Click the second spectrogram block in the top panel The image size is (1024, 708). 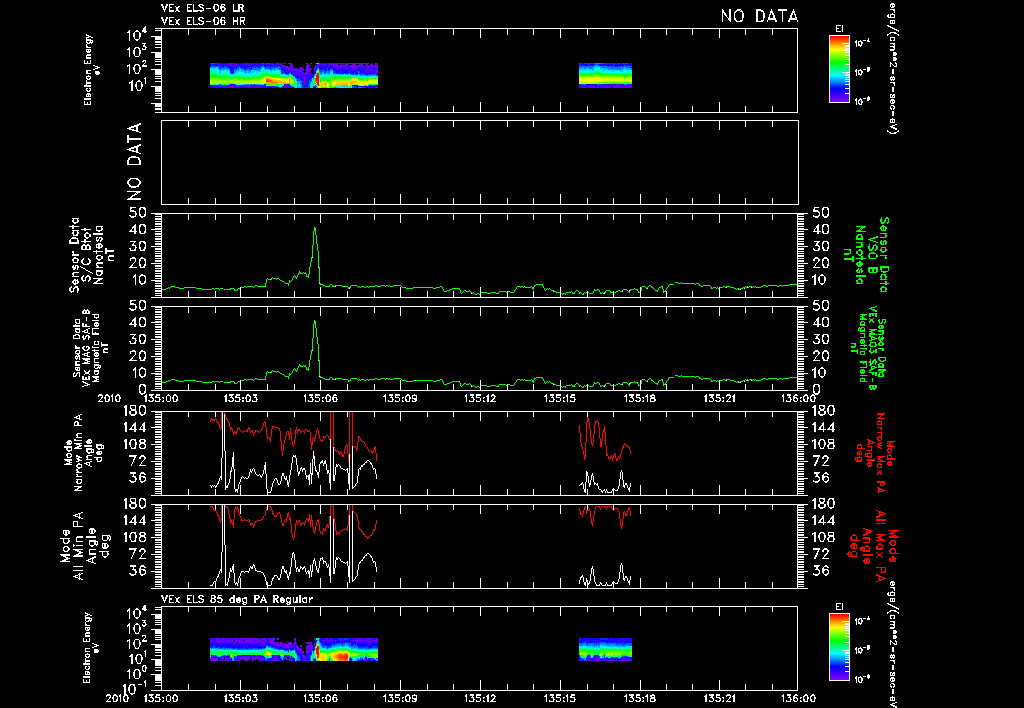pos(605,75)
